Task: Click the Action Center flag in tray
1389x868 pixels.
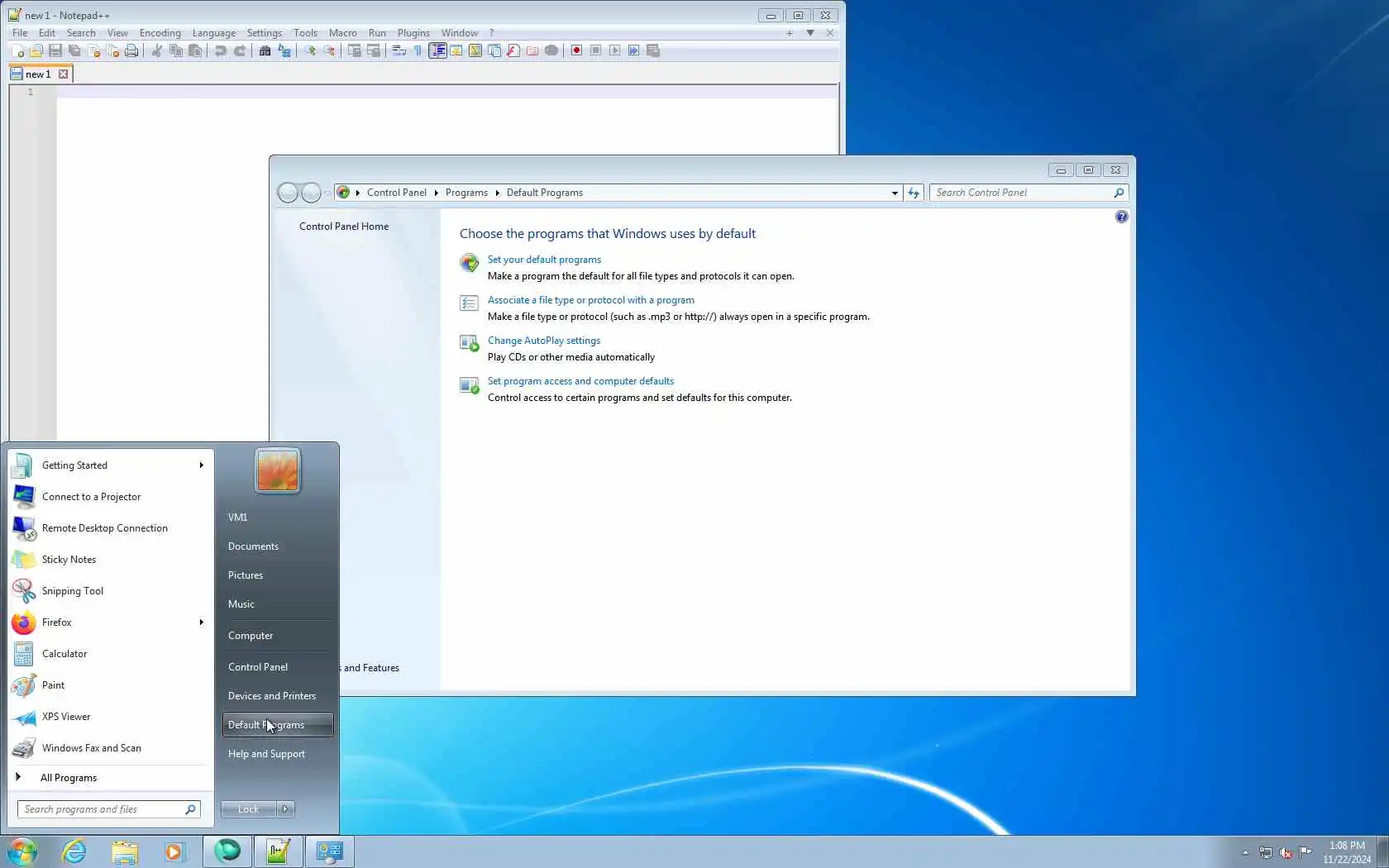Action: click(x=1305, y=852)
